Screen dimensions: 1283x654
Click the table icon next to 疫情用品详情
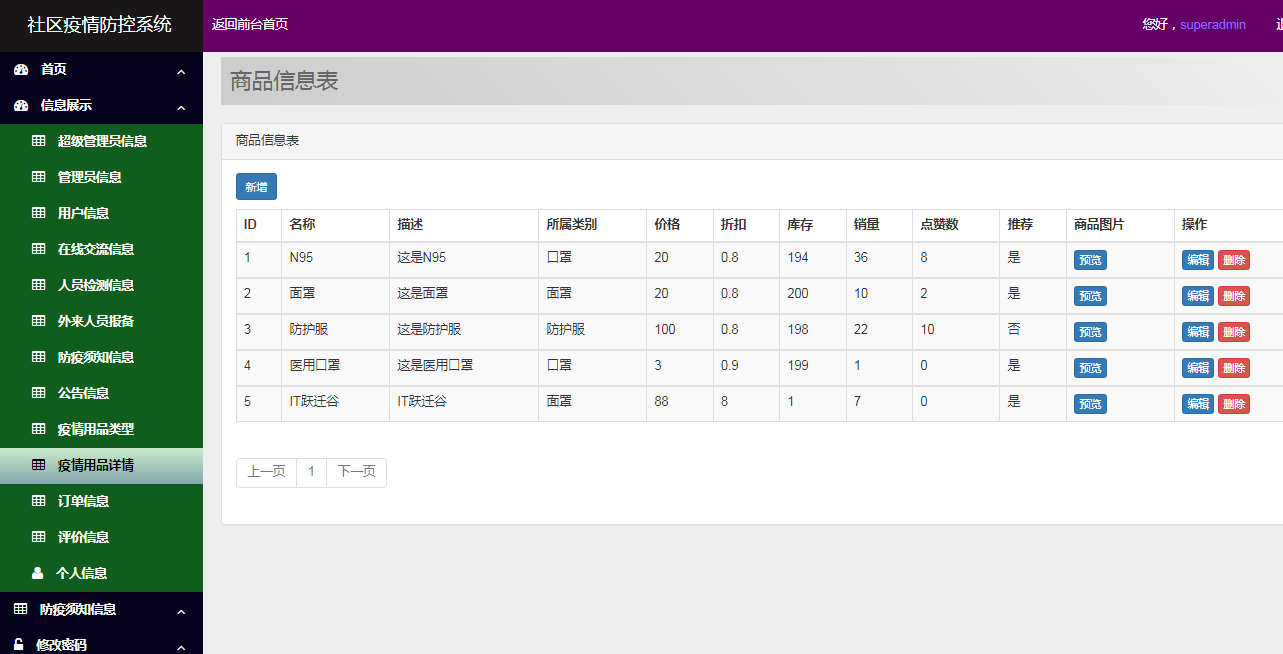tap(39, 465)
